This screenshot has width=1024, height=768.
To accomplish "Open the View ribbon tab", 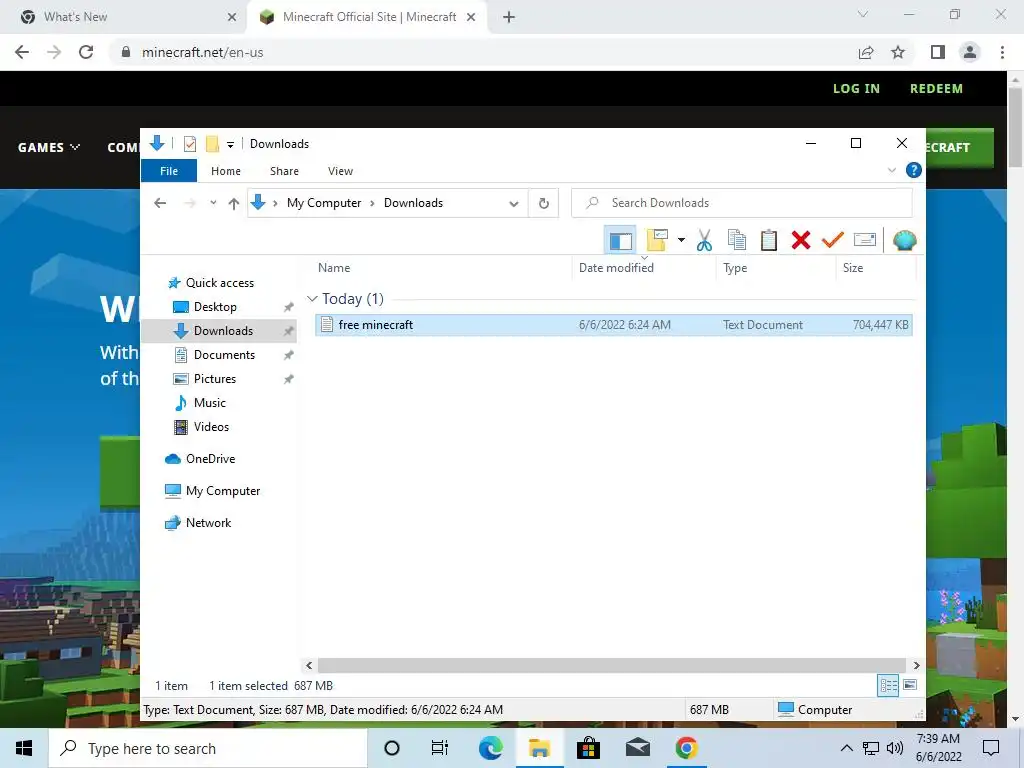I will click(340, 171).
